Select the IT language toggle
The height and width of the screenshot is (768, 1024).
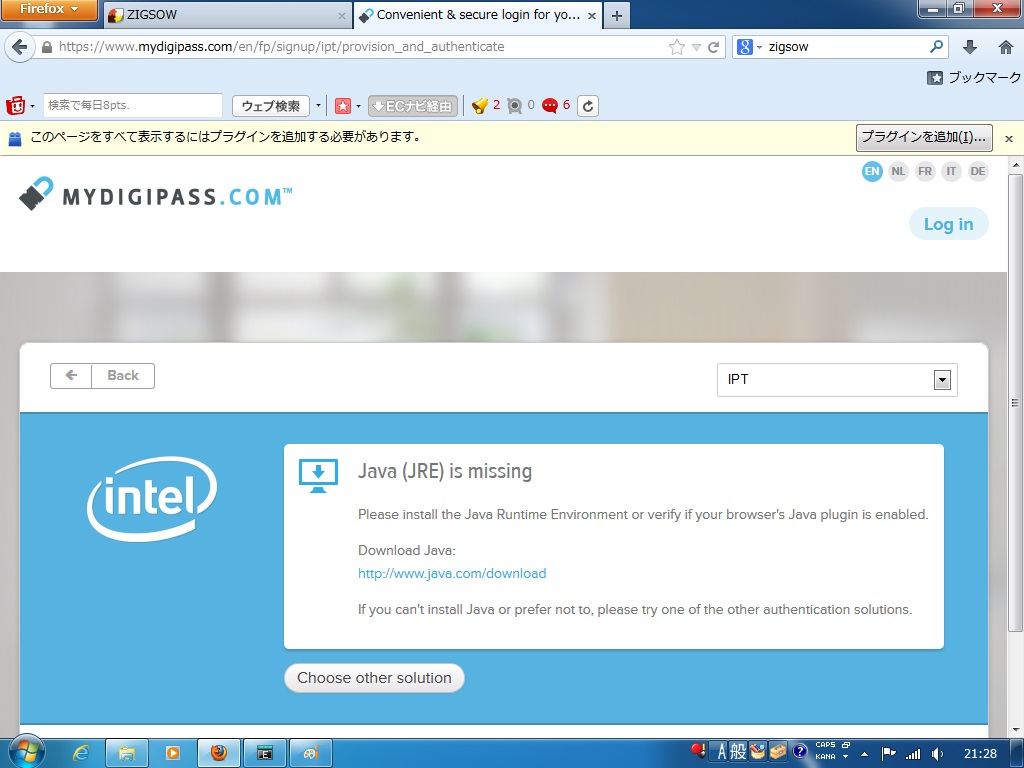(952, 172)
